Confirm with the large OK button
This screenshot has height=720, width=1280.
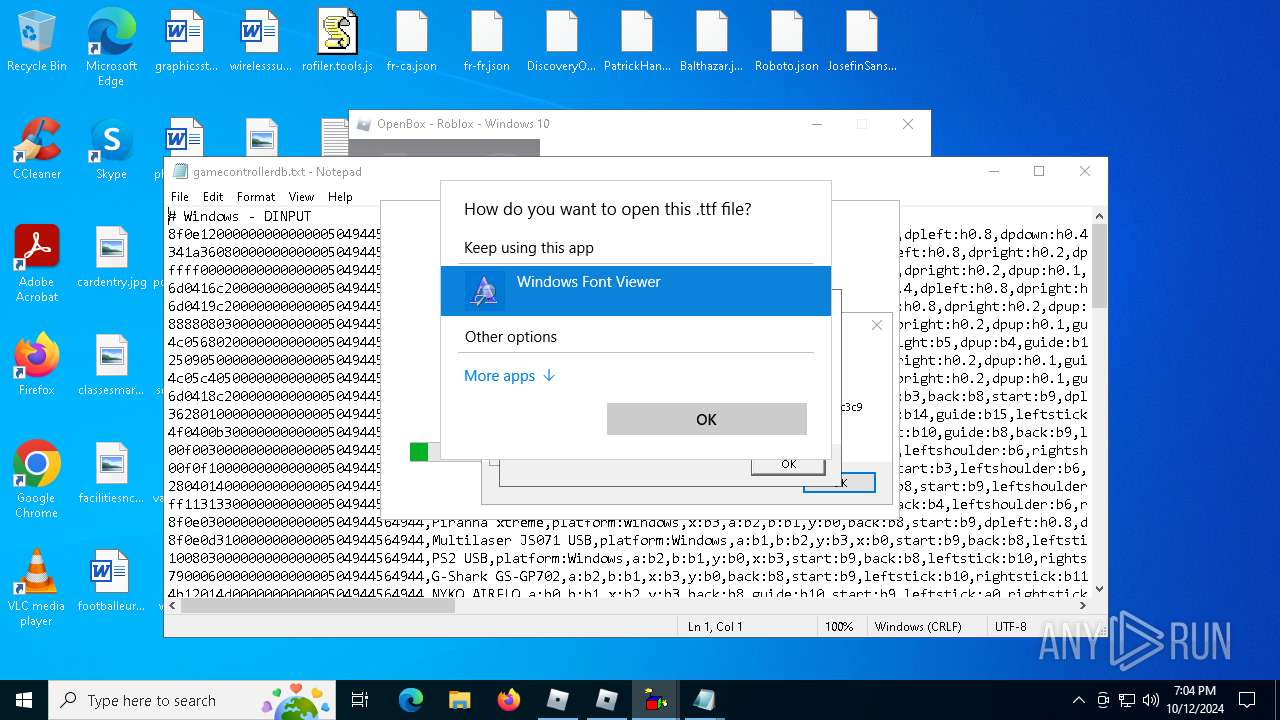706,419
